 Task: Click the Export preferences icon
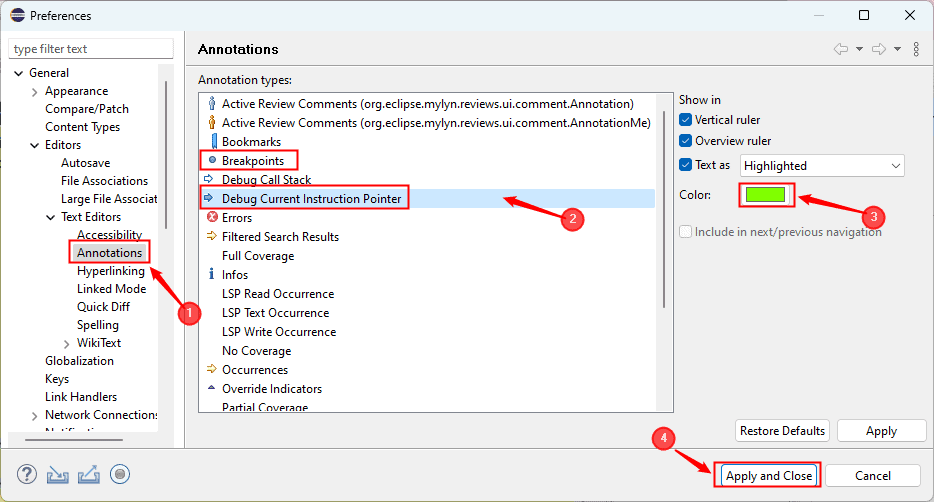click(x=89, y=474)
